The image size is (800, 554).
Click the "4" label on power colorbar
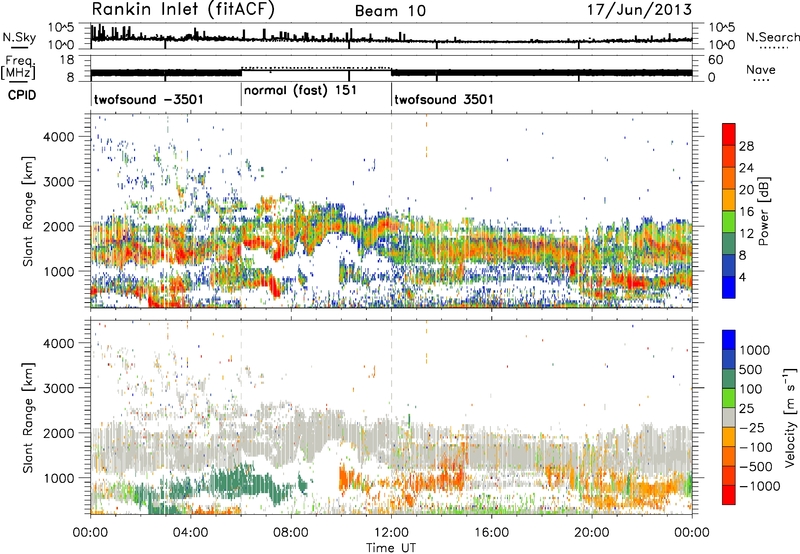742,277
